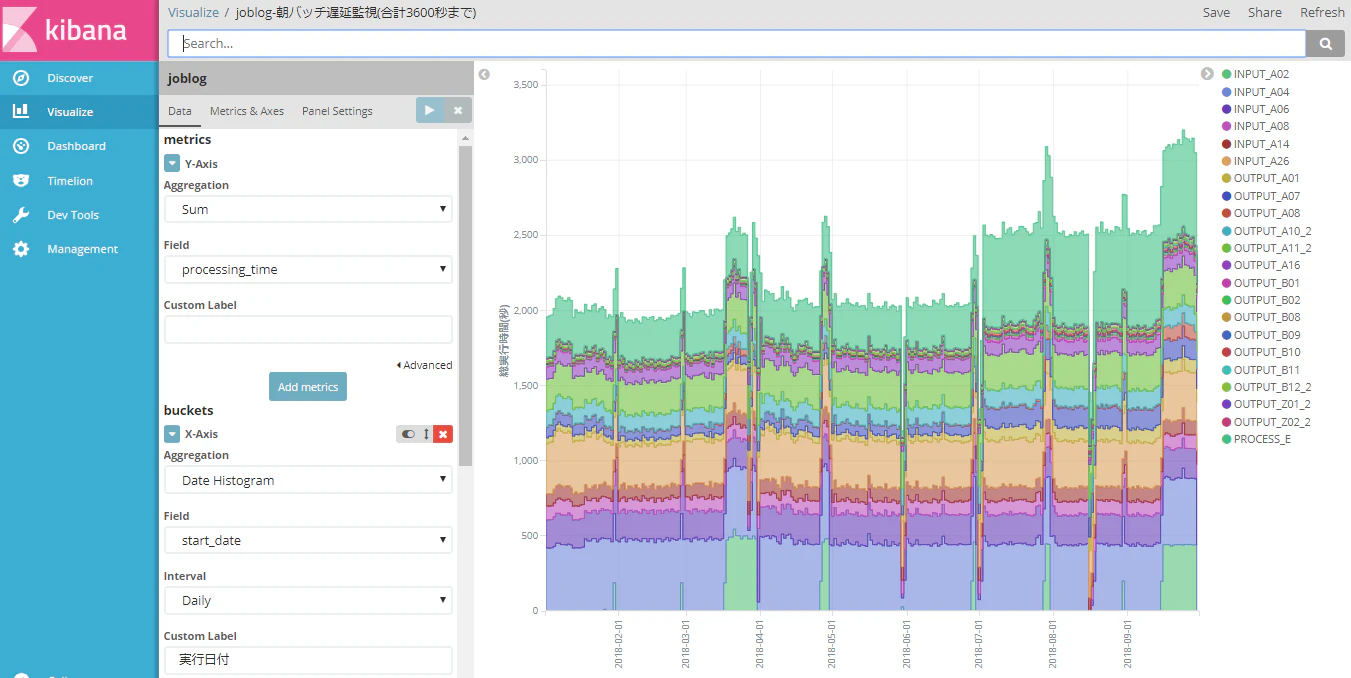Image resolution: width=1351 pixels, height=678 pixels.
Task: Select OUTPUT_A01 legend entry
Action: pyautogui.click(x=1261, y=178)
